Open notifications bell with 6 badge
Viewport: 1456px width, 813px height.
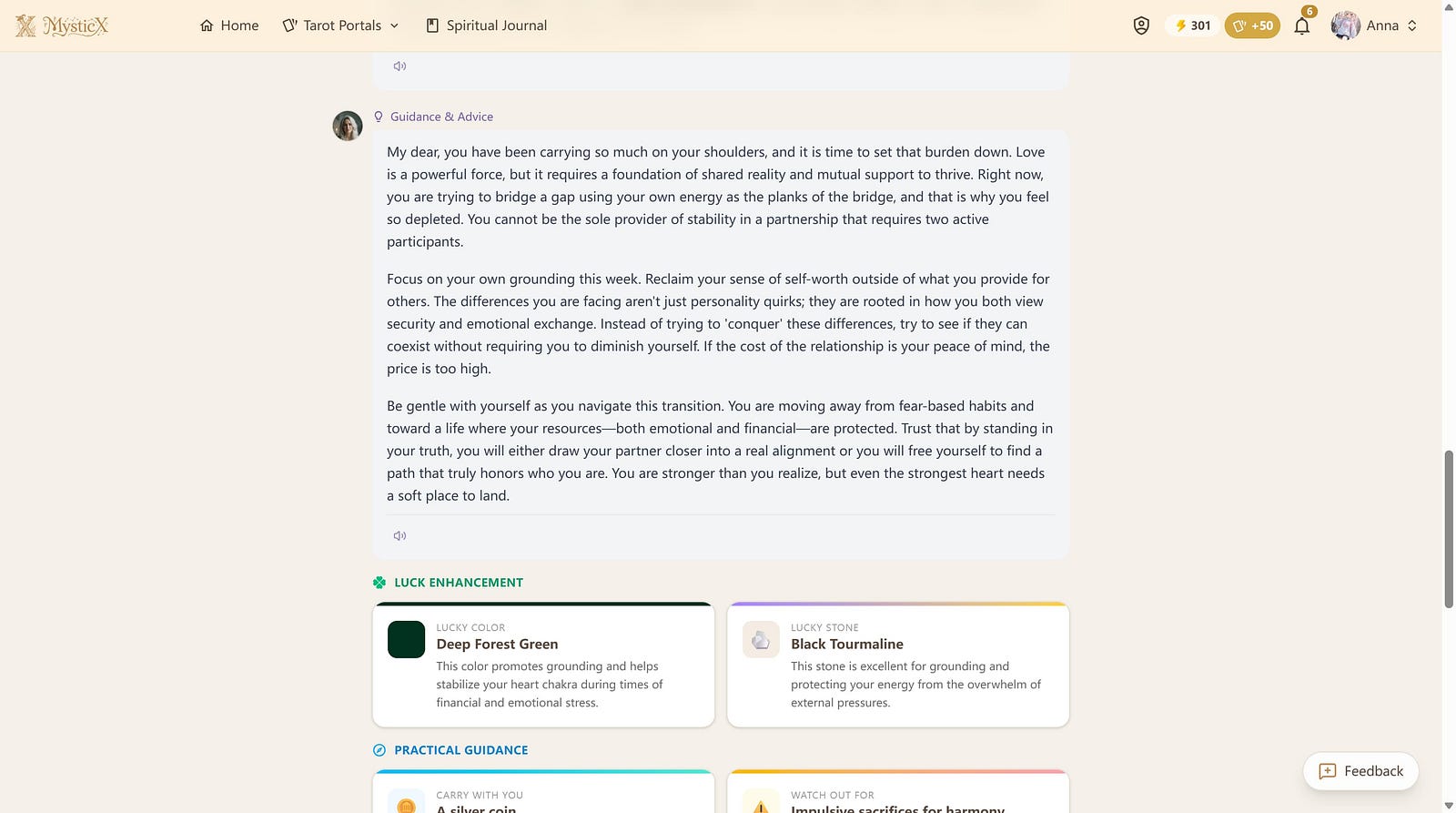[x=1302, y=25]
